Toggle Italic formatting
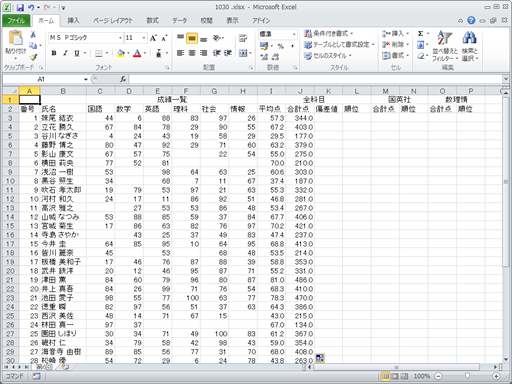 point(65,53)
